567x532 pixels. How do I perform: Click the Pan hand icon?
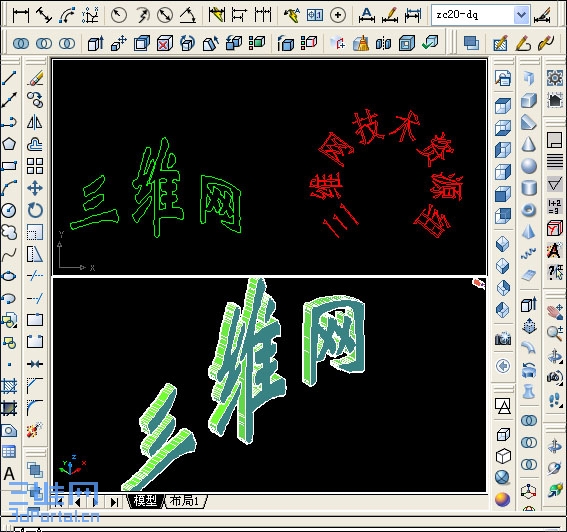pyautogui.click(x=555, y=311)
